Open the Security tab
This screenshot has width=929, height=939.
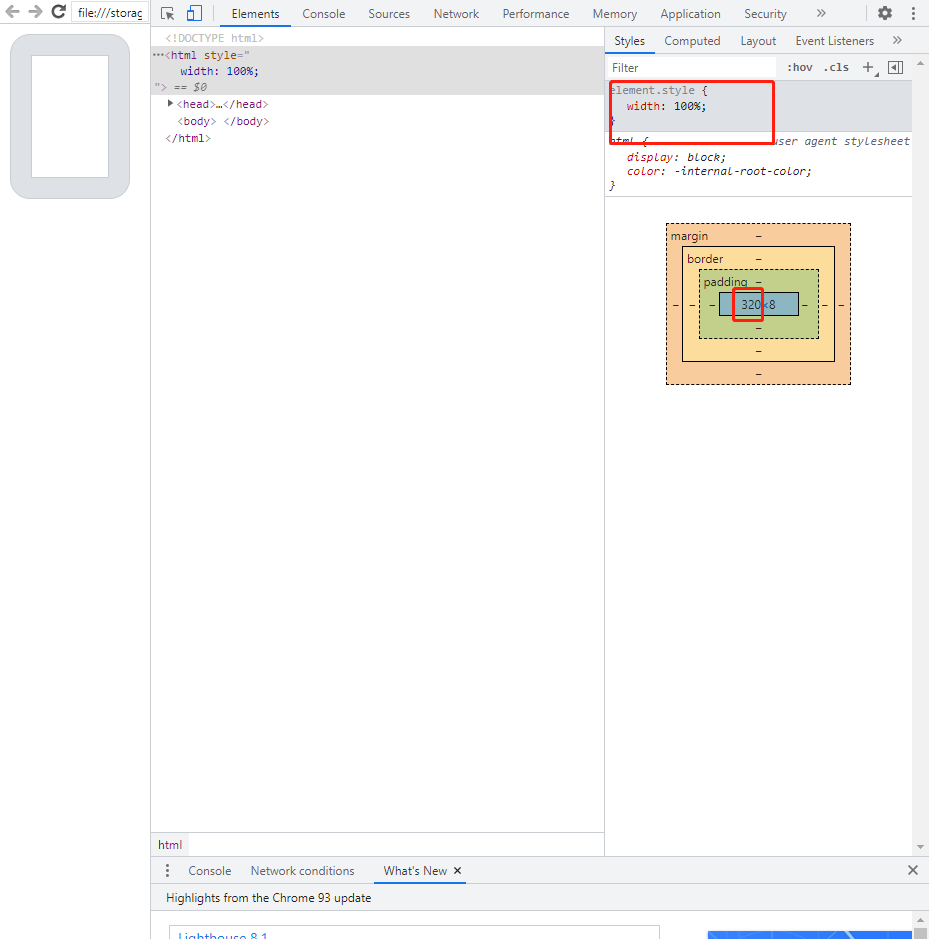[x=765, y=14]
